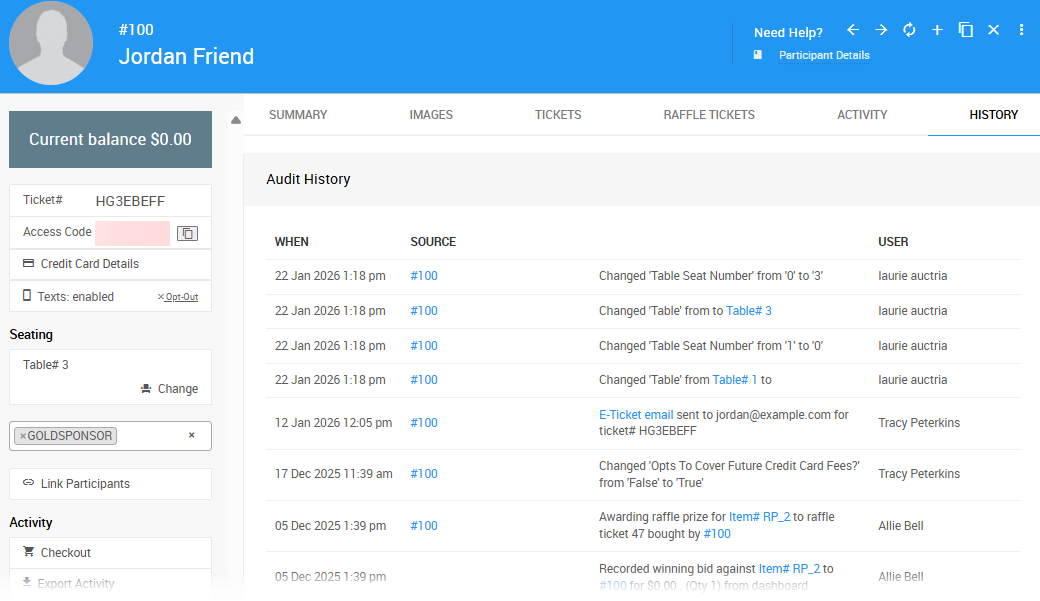Remove the GOLDSPONSOR tag
The height and width of the screenshot is (601, 1040).
point(23,436)
